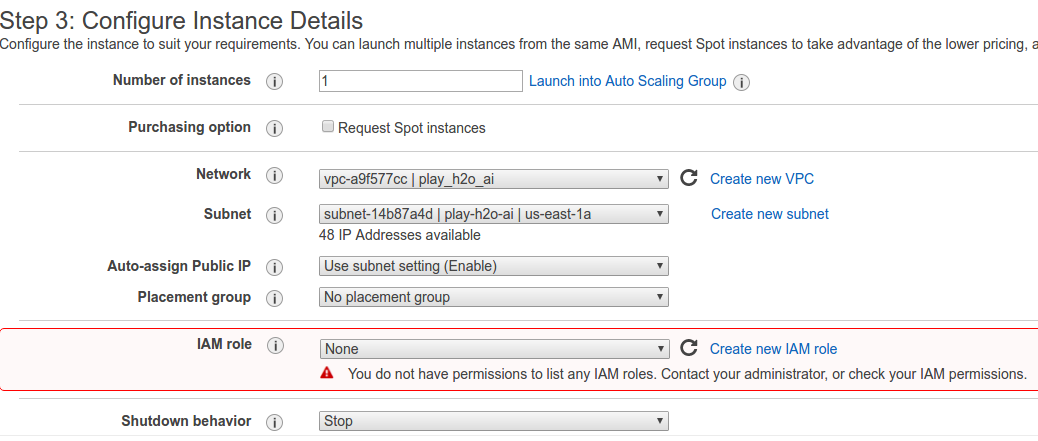This screenshot has width=1038, height=441.
Task: Click info icon beside Subnet label
Action: pos(274,216)
